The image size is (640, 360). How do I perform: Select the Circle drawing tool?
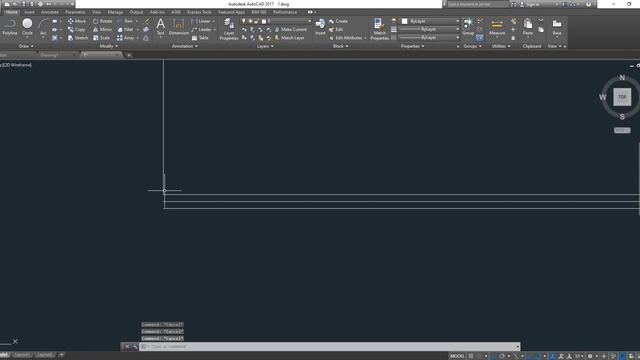coord(27,27)
